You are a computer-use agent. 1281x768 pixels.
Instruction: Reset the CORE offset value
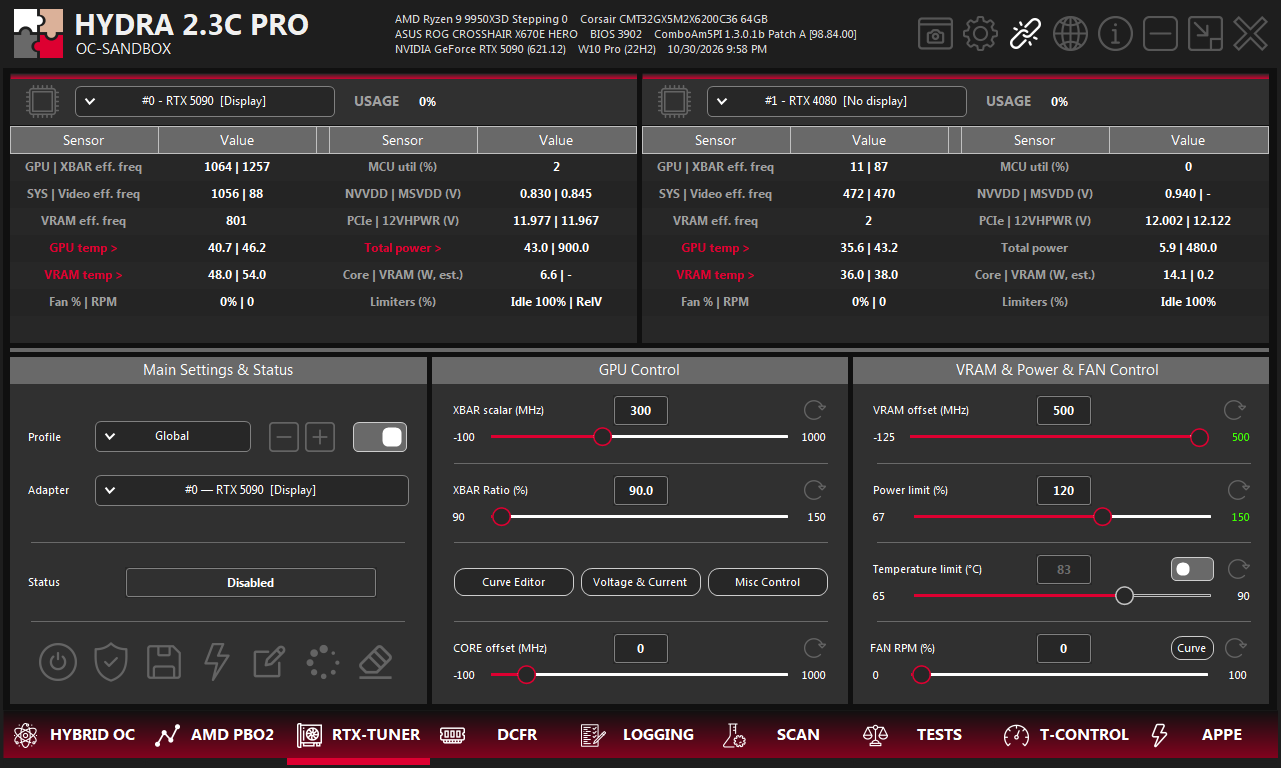pyautogui.click(x=815, y=648)
